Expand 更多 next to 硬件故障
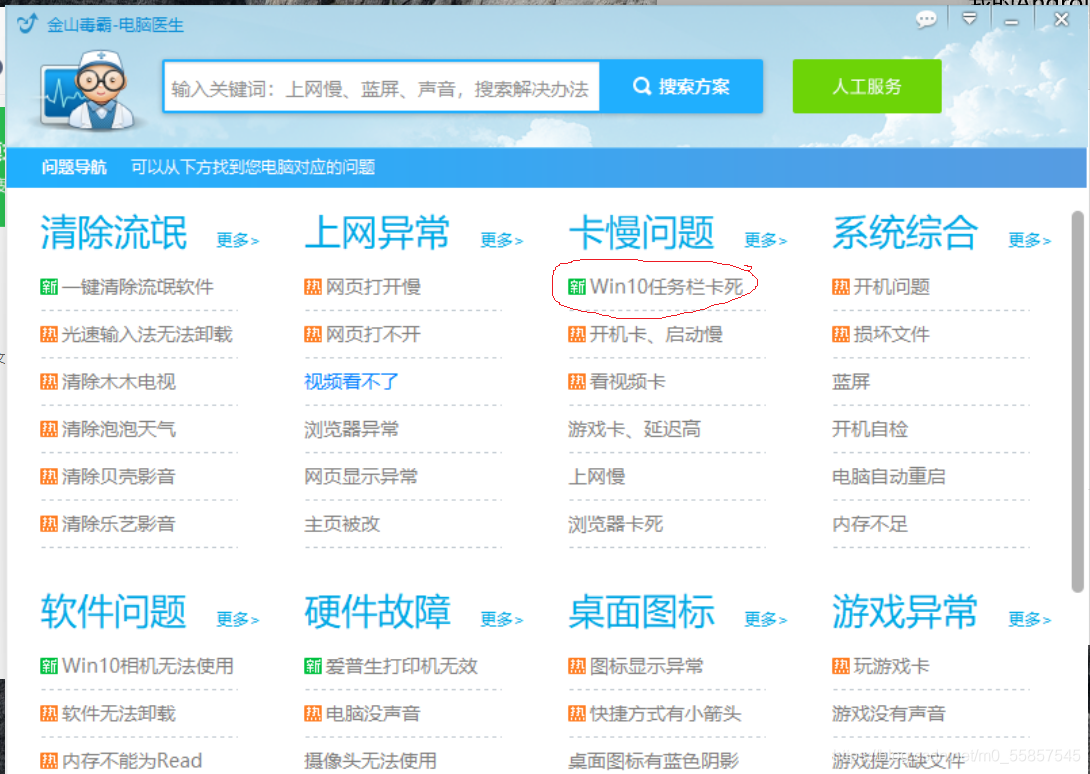Viewport: 1090px width, 774px height. point(502,619)
